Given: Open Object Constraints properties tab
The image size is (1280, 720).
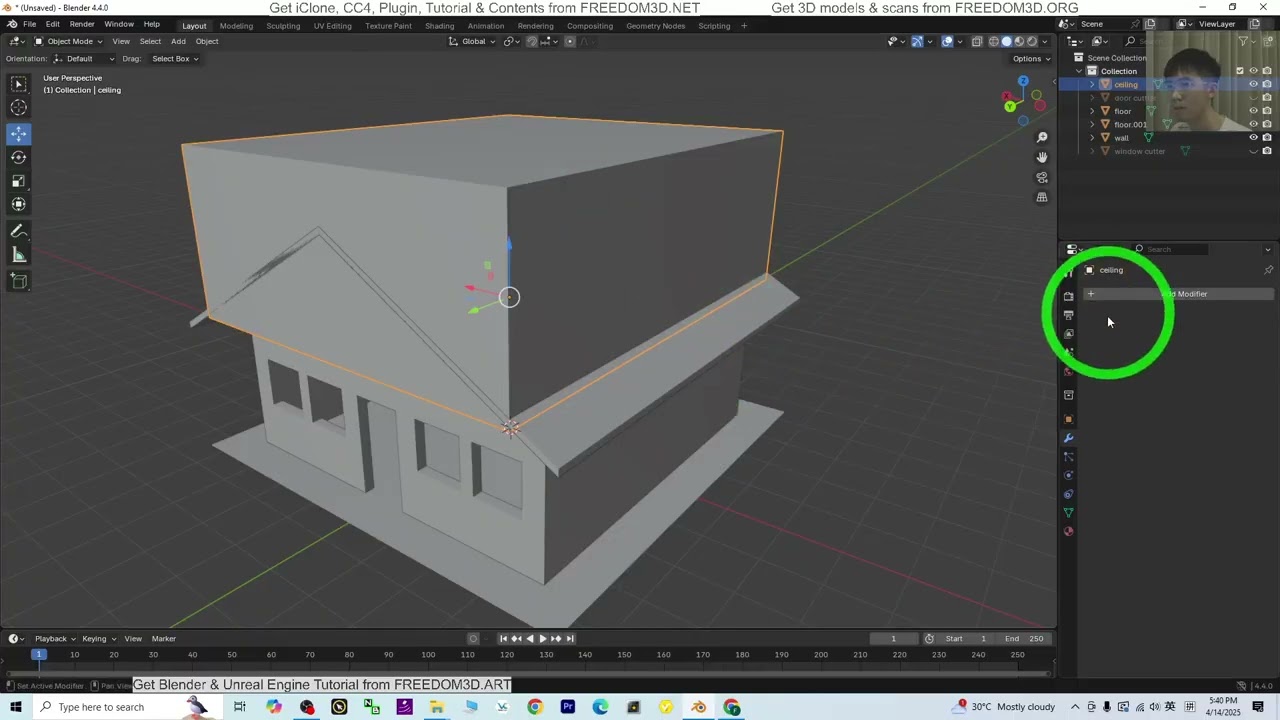Looking at the screenshot, I should 1068,494.
